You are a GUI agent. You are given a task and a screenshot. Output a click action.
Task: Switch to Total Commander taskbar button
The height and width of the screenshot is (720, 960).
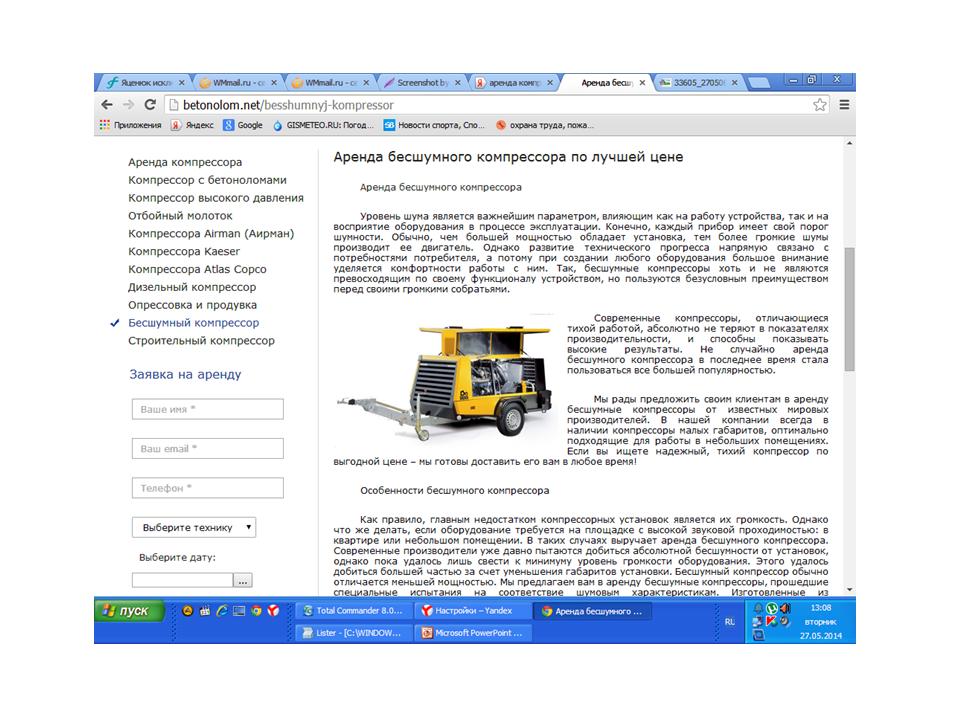[353, 610]
